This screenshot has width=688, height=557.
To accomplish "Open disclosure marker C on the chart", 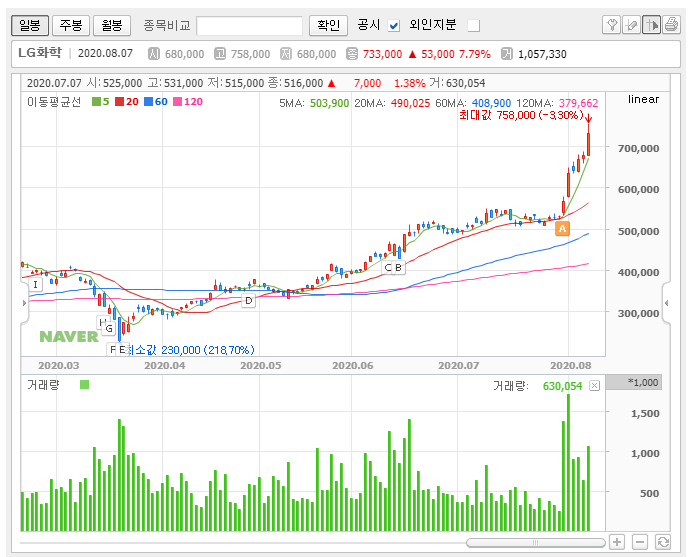I will click(x=387, y=267).
